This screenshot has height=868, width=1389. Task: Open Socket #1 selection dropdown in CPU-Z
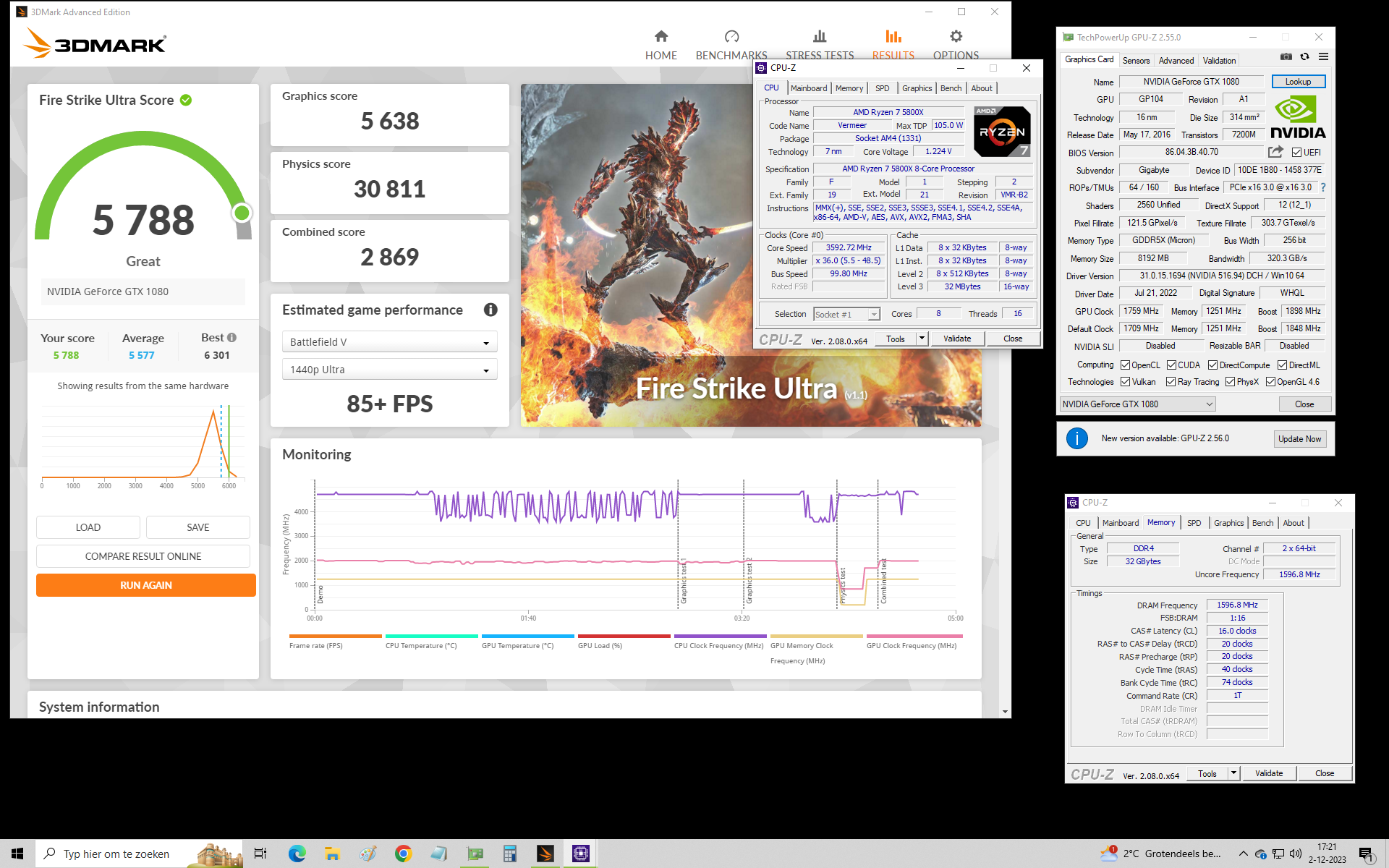846,314
